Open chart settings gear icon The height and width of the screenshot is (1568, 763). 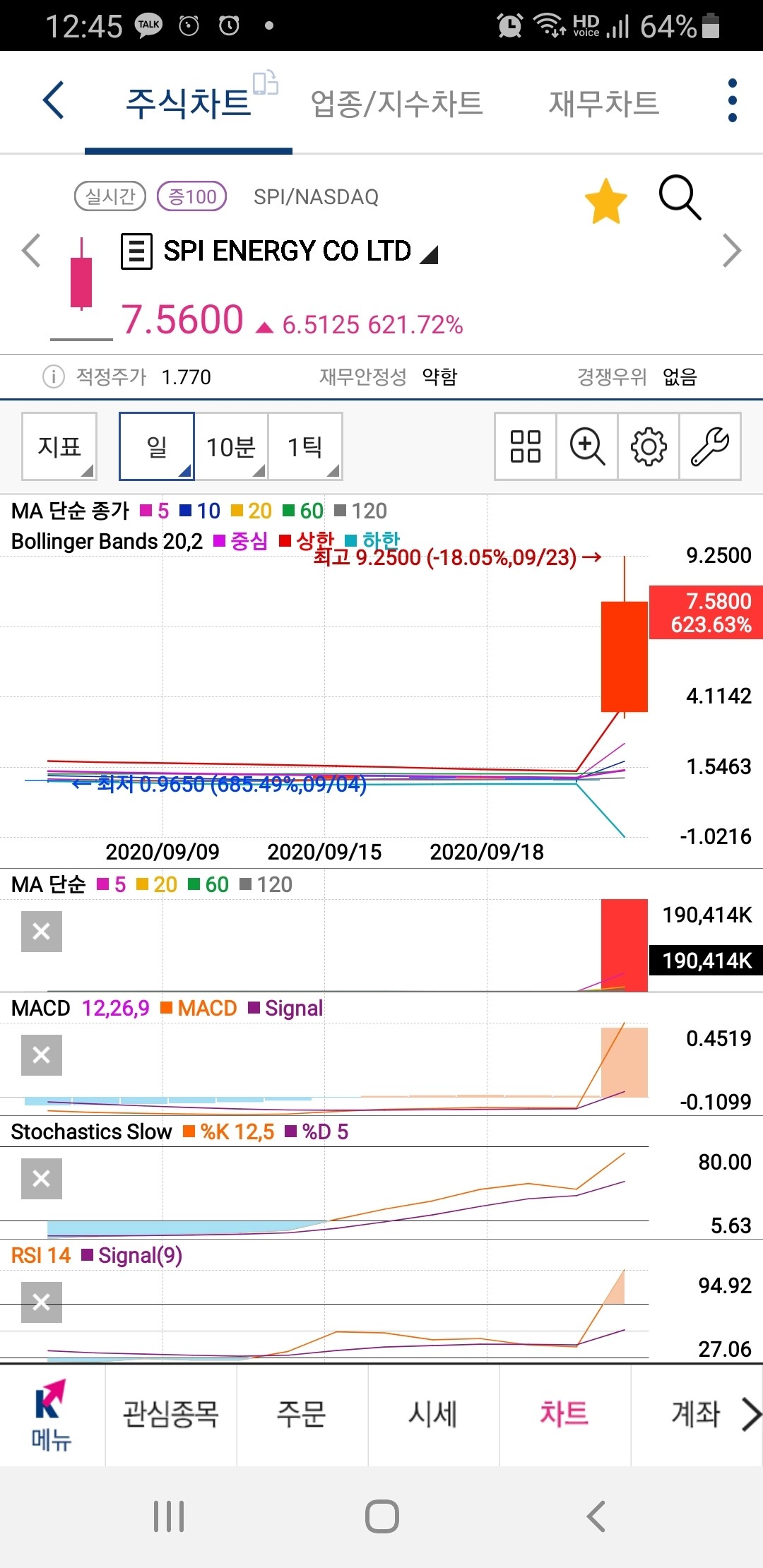[649, 446]
